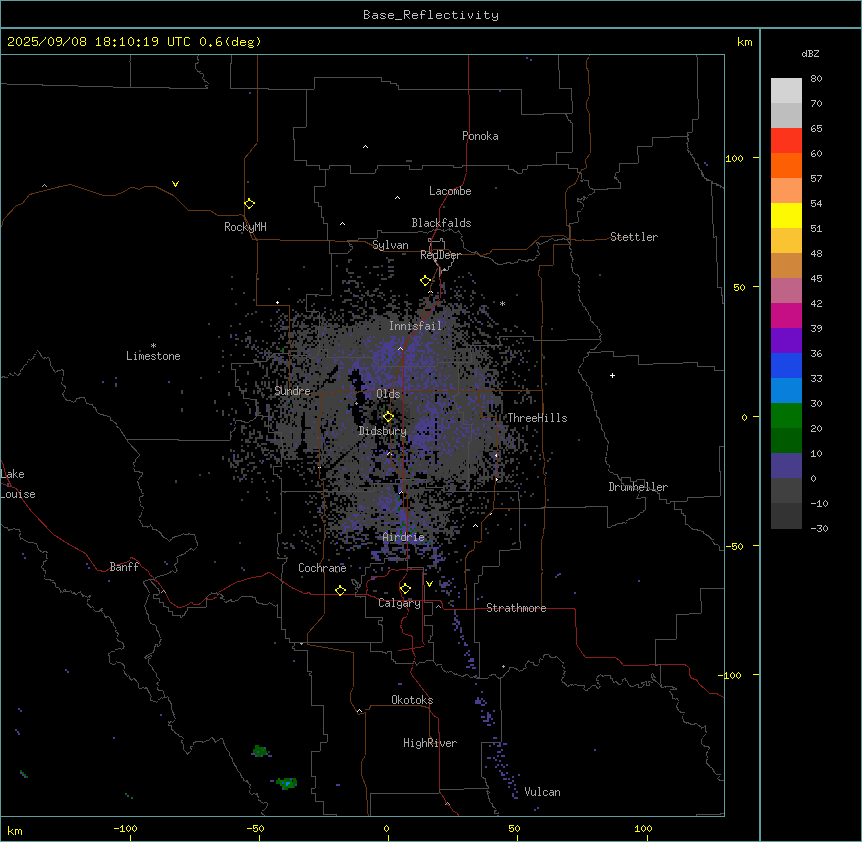The image size is (862, 842).
Task: Click the yellow marker below Cochrane
Action: (340, 590)
